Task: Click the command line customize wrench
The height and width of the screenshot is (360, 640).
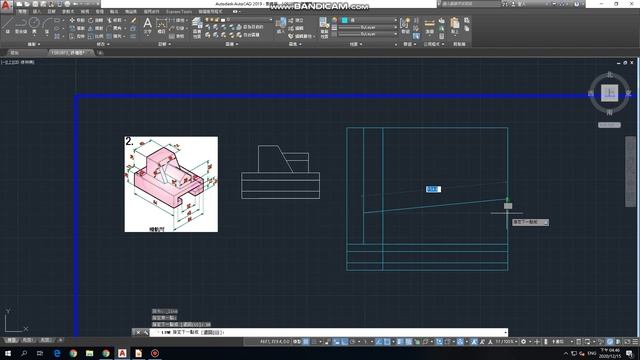Action: (146, 332)
